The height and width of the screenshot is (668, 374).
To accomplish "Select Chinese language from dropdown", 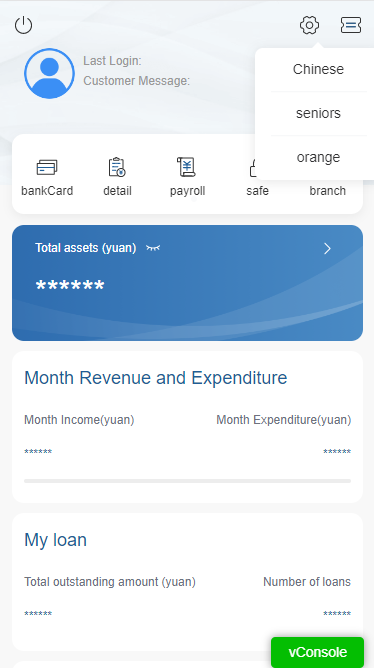I will pyautogui.click(x=318, y=69).
